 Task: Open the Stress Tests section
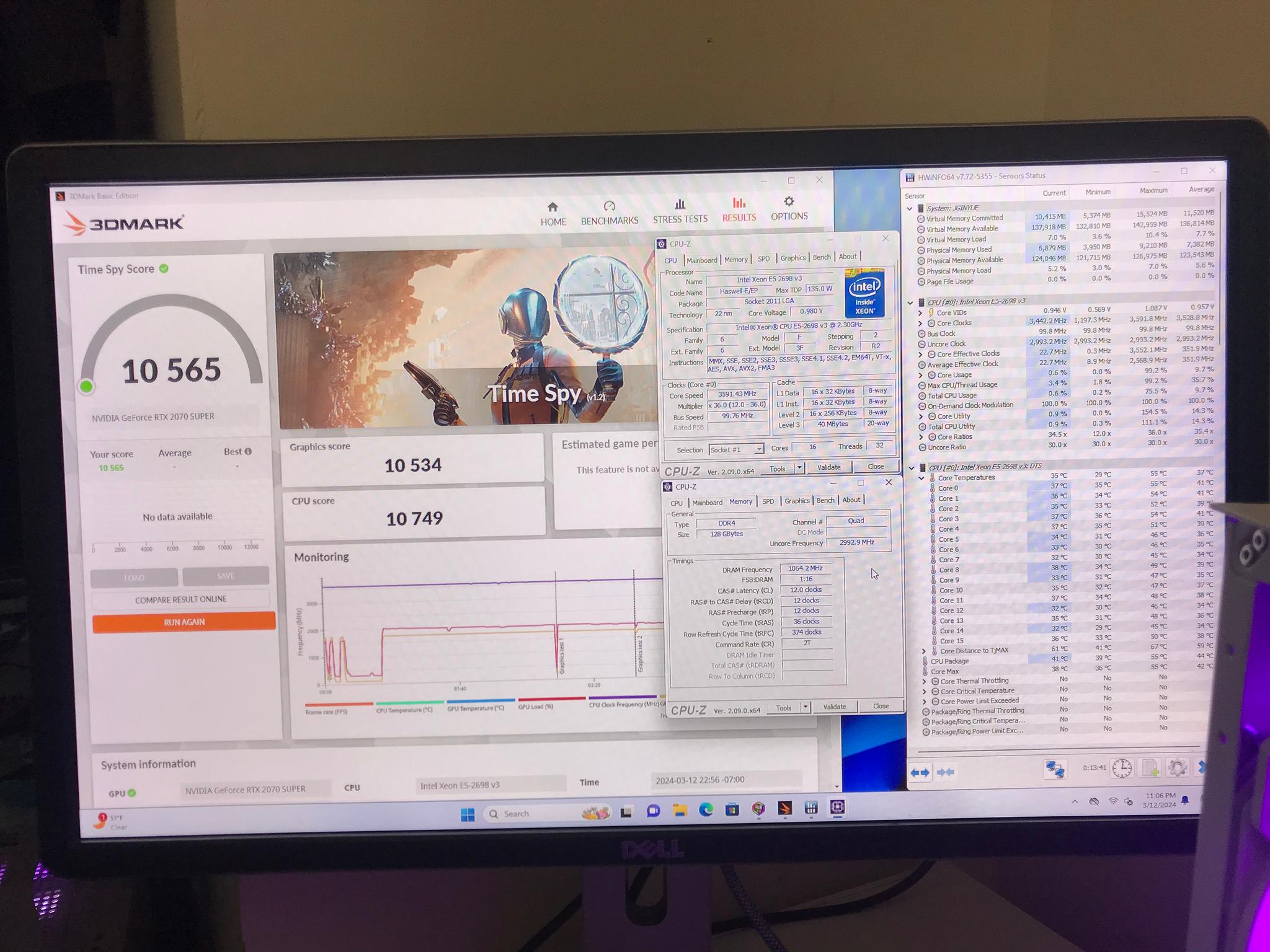pyautogui.click(x=680, y=212)
